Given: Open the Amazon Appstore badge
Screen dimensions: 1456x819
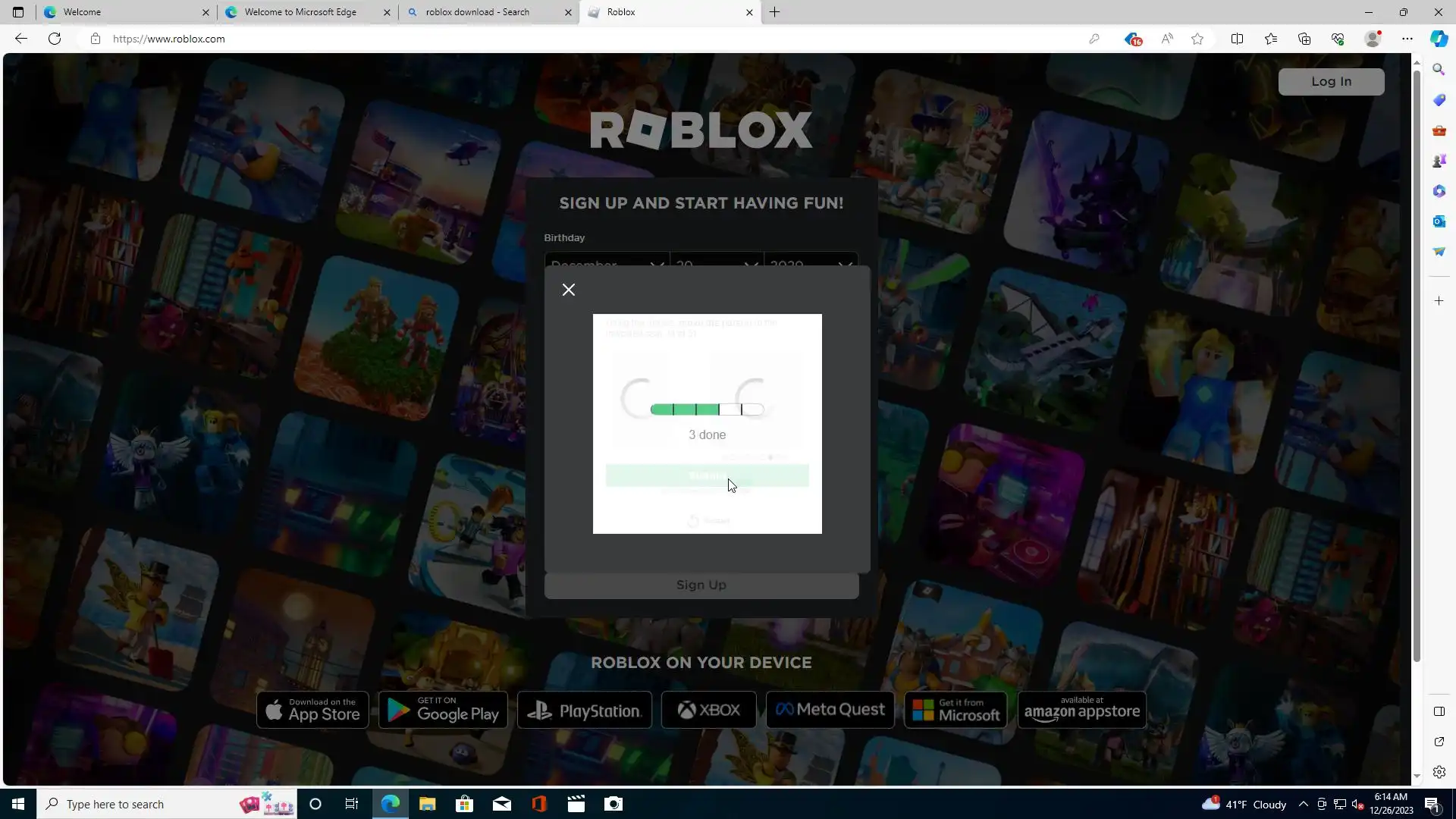Looking at the screenshot, I should pyautogui.click(x=1081, y=710).
